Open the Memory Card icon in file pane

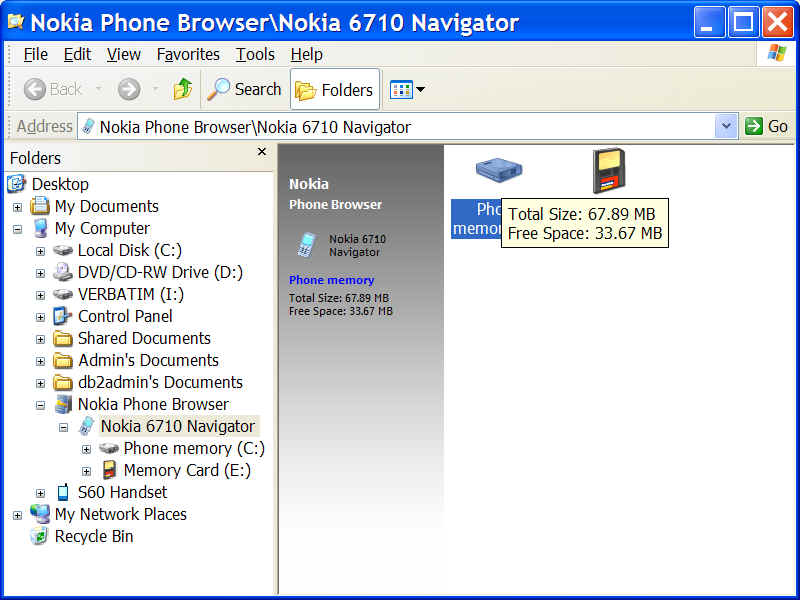pyautogui.click(x=609, y=170)
